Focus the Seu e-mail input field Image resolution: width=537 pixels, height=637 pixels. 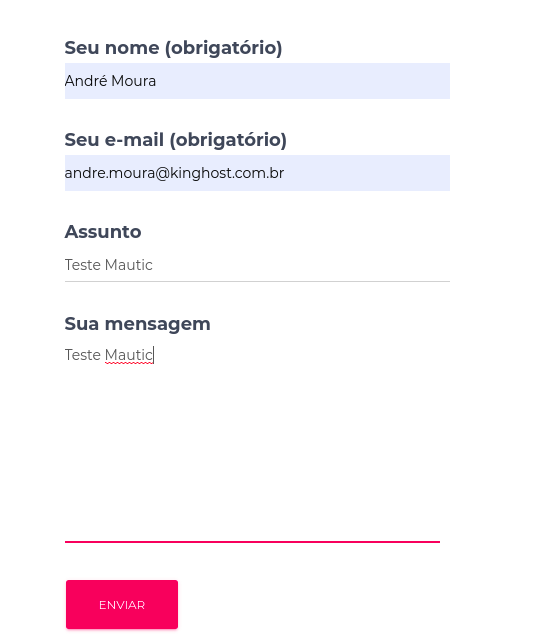click(x=257, y=173)
